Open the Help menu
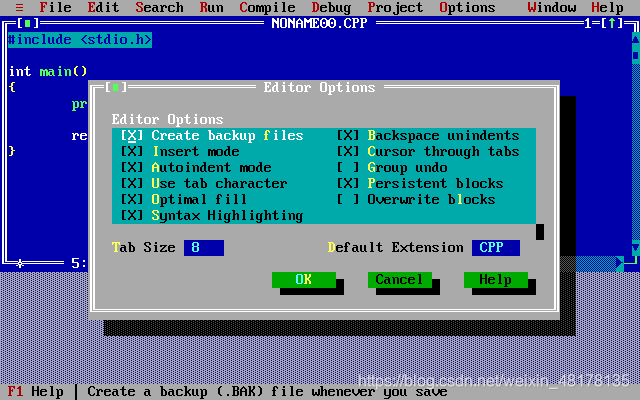This screenshot has width=640, height=400. (608, 7)
